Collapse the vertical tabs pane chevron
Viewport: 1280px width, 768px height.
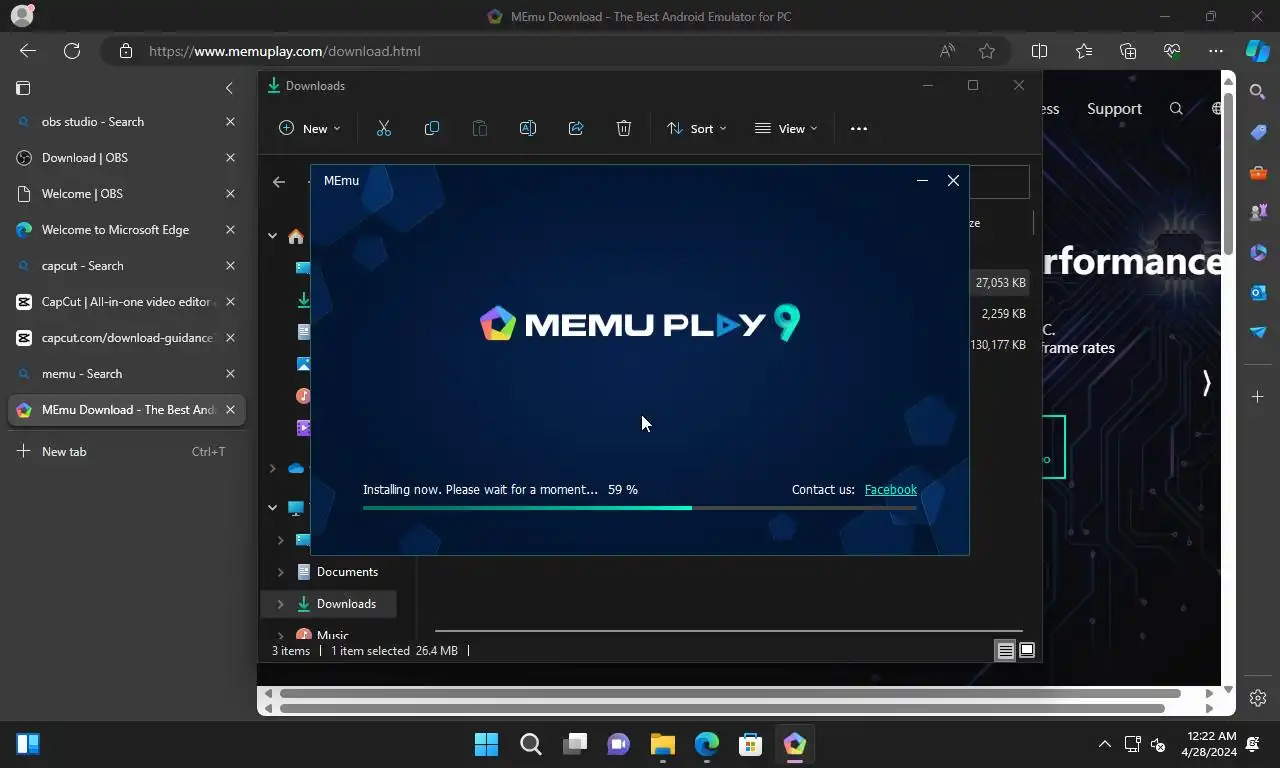tap(229, 88)
